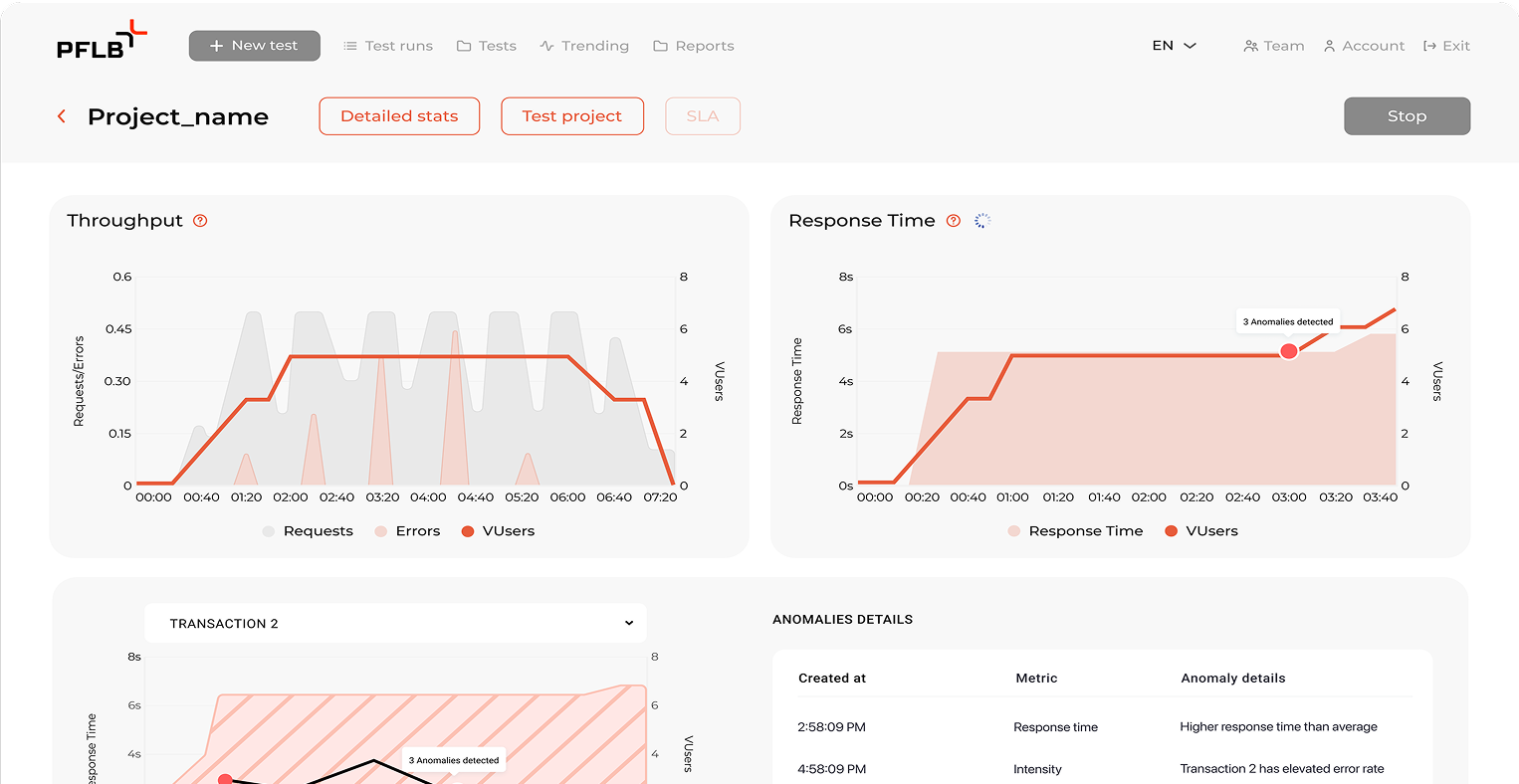Open Team from the top bar
The image size is (1519, 784).
coord(1274,46)
